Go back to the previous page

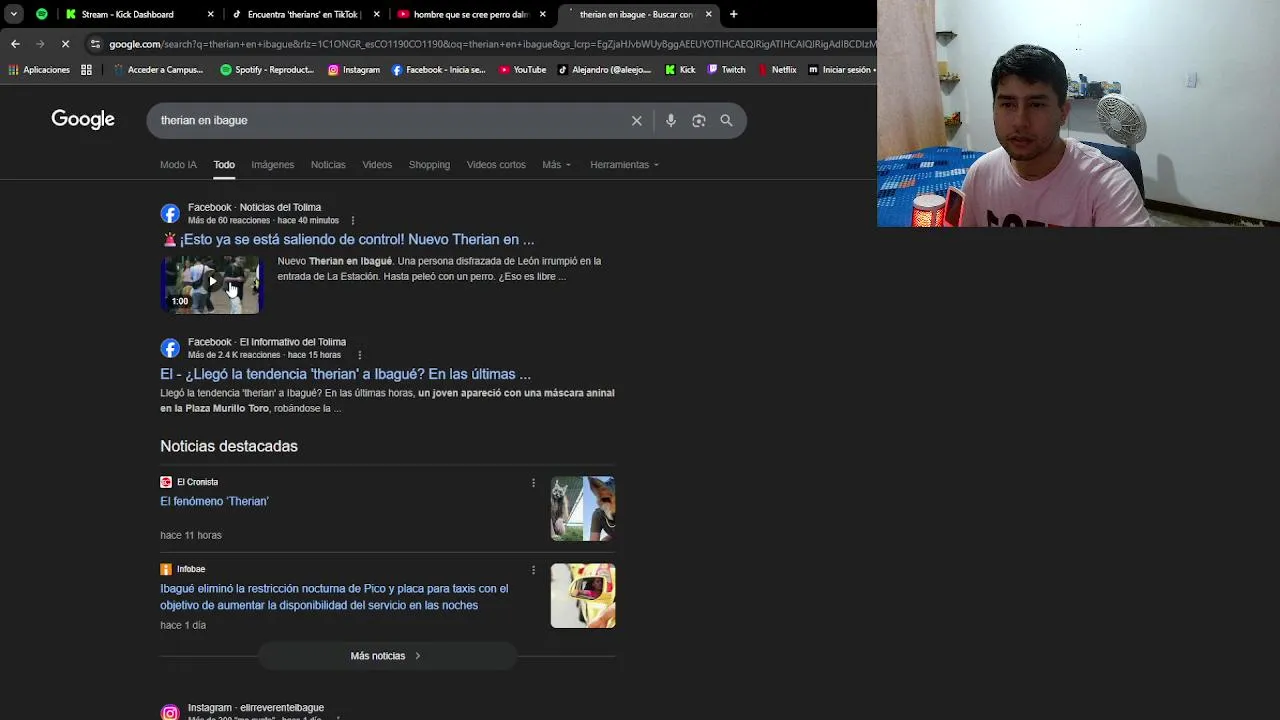15,44
